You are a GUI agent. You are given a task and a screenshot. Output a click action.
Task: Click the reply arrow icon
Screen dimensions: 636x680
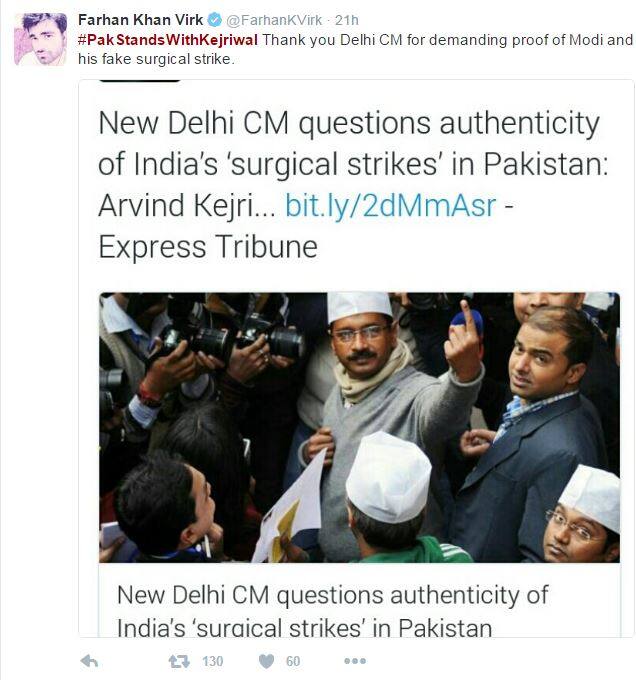89,661
